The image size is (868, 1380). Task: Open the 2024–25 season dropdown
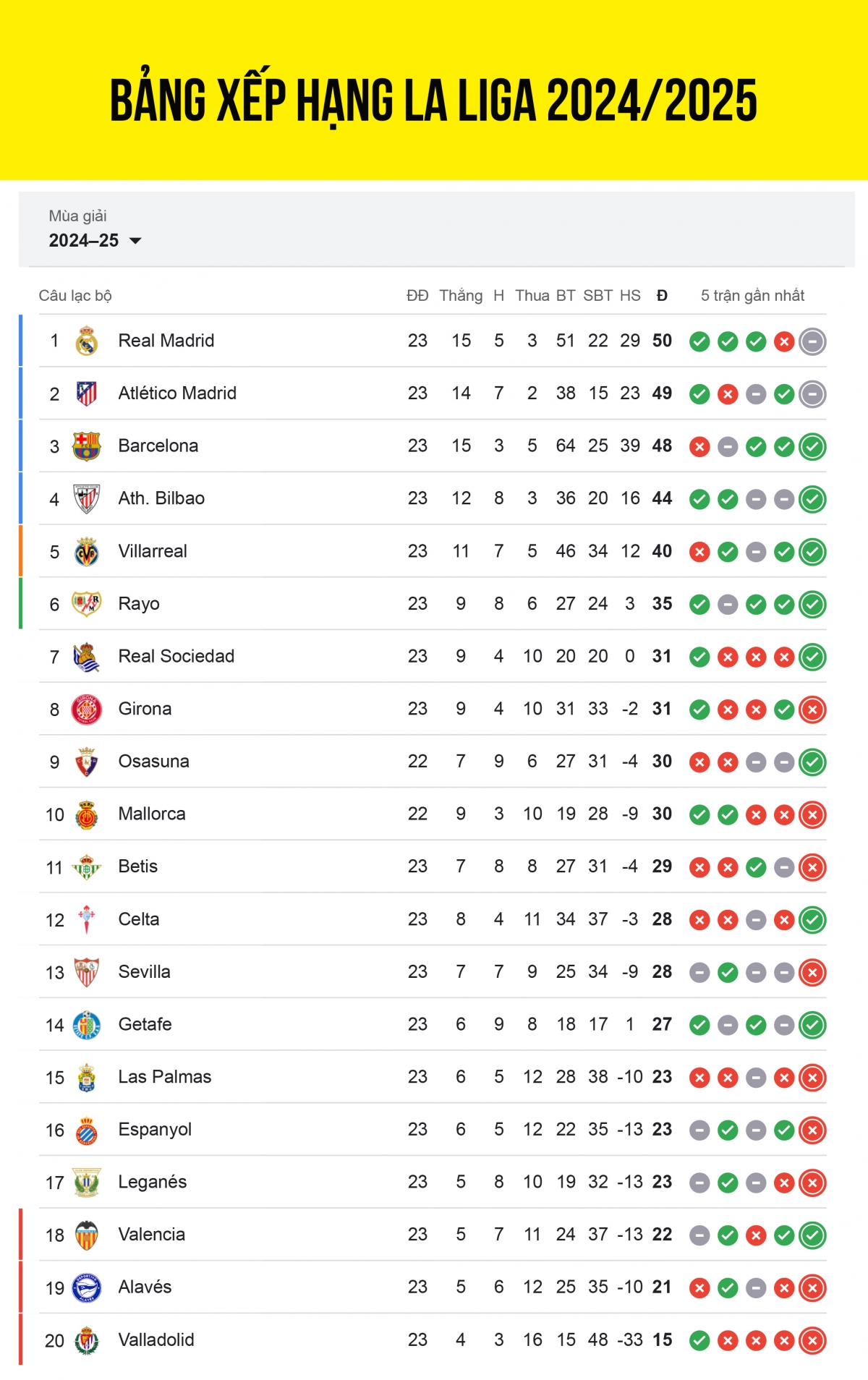(95, 241)
